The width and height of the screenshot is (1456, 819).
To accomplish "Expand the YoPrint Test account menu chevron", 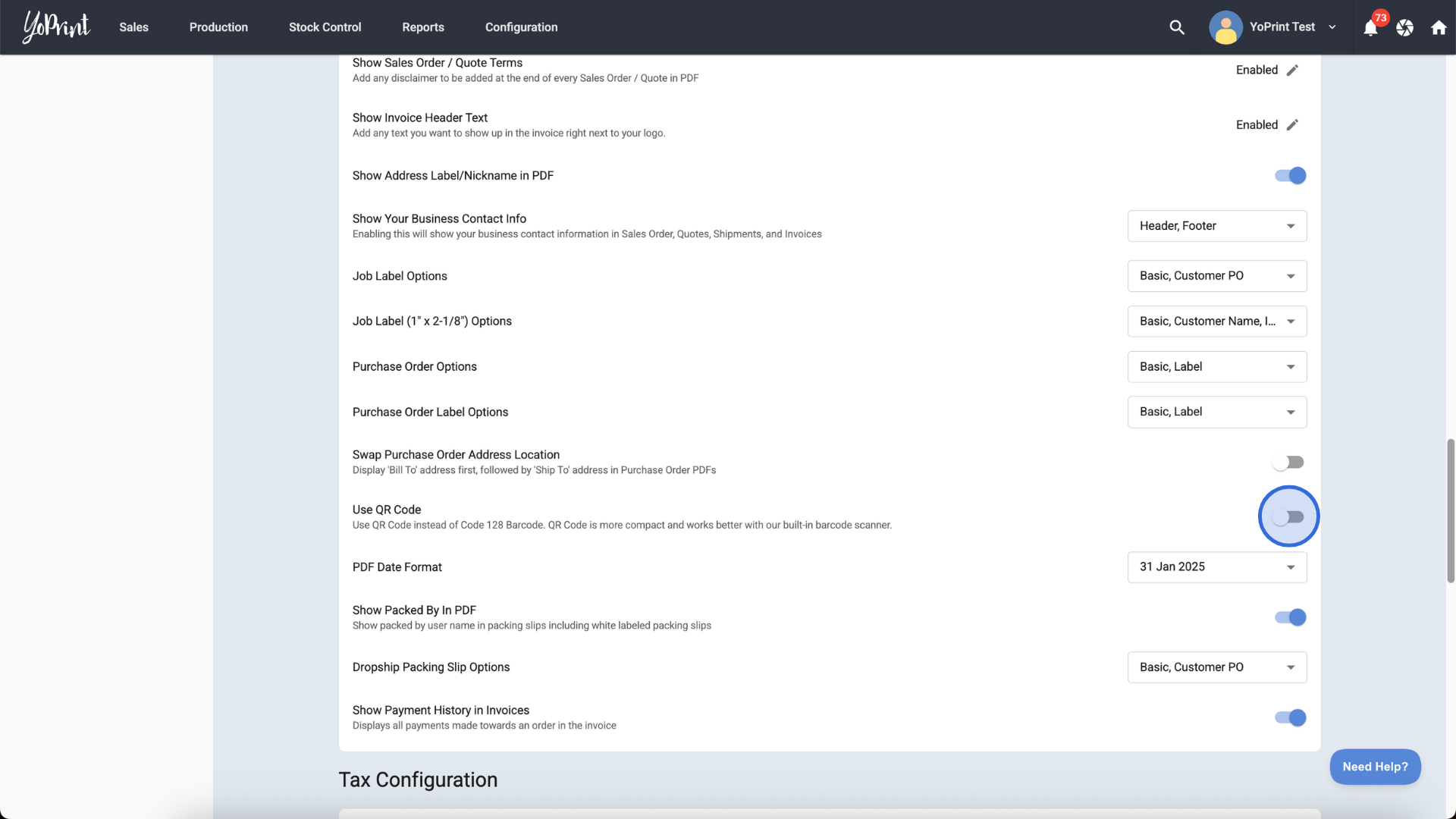I will [x=1332, y=27].
